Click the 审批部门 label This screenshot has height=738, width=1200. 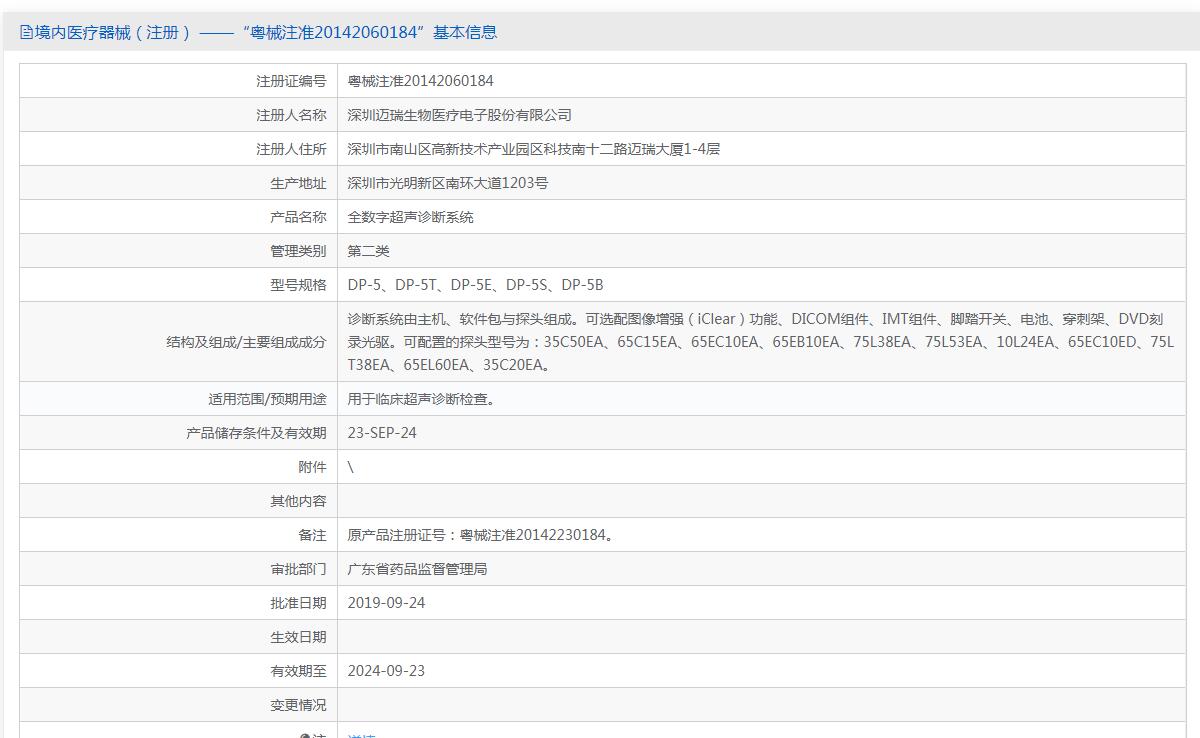coord(298,569)
